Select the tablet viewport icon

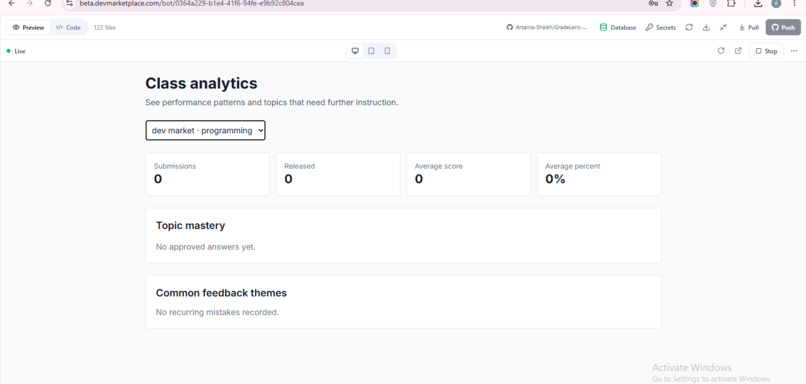[371, 51]
